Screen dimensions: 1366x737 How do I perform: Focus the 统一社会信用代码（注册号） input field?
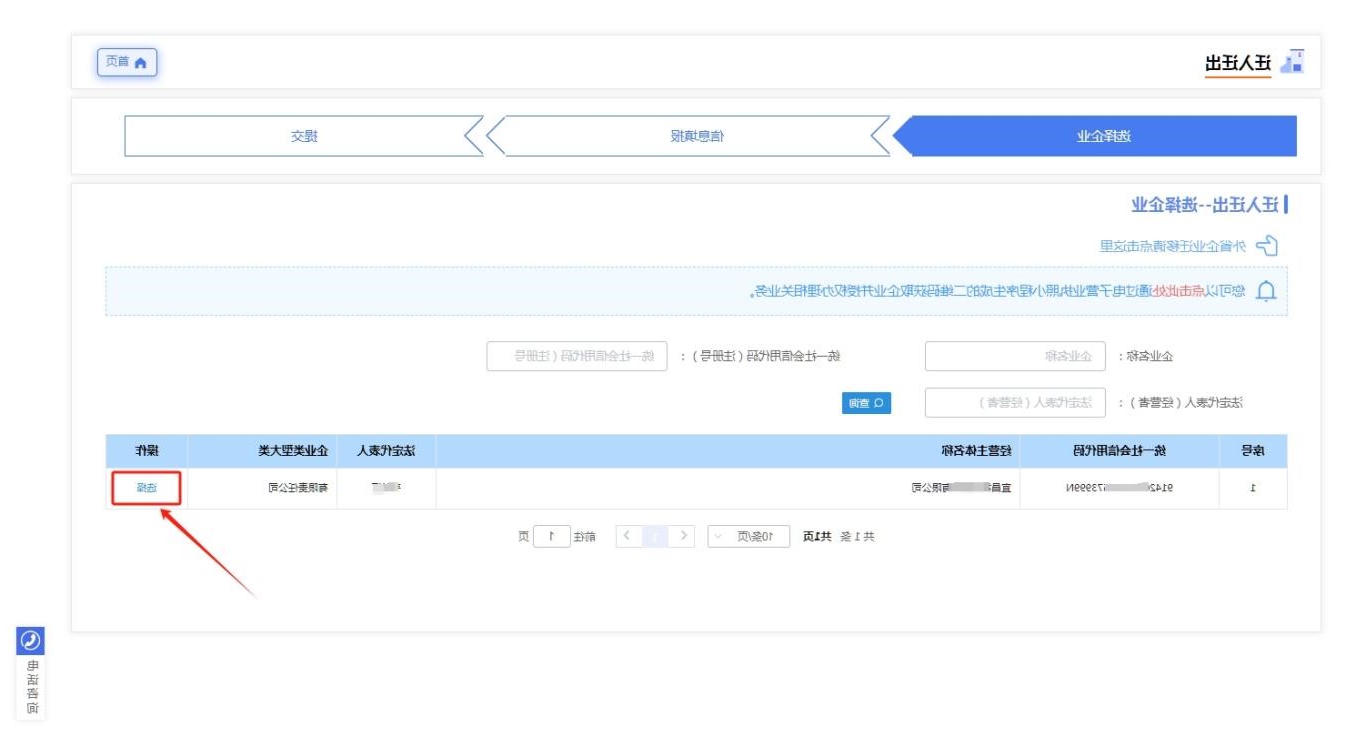coord(577,356)
